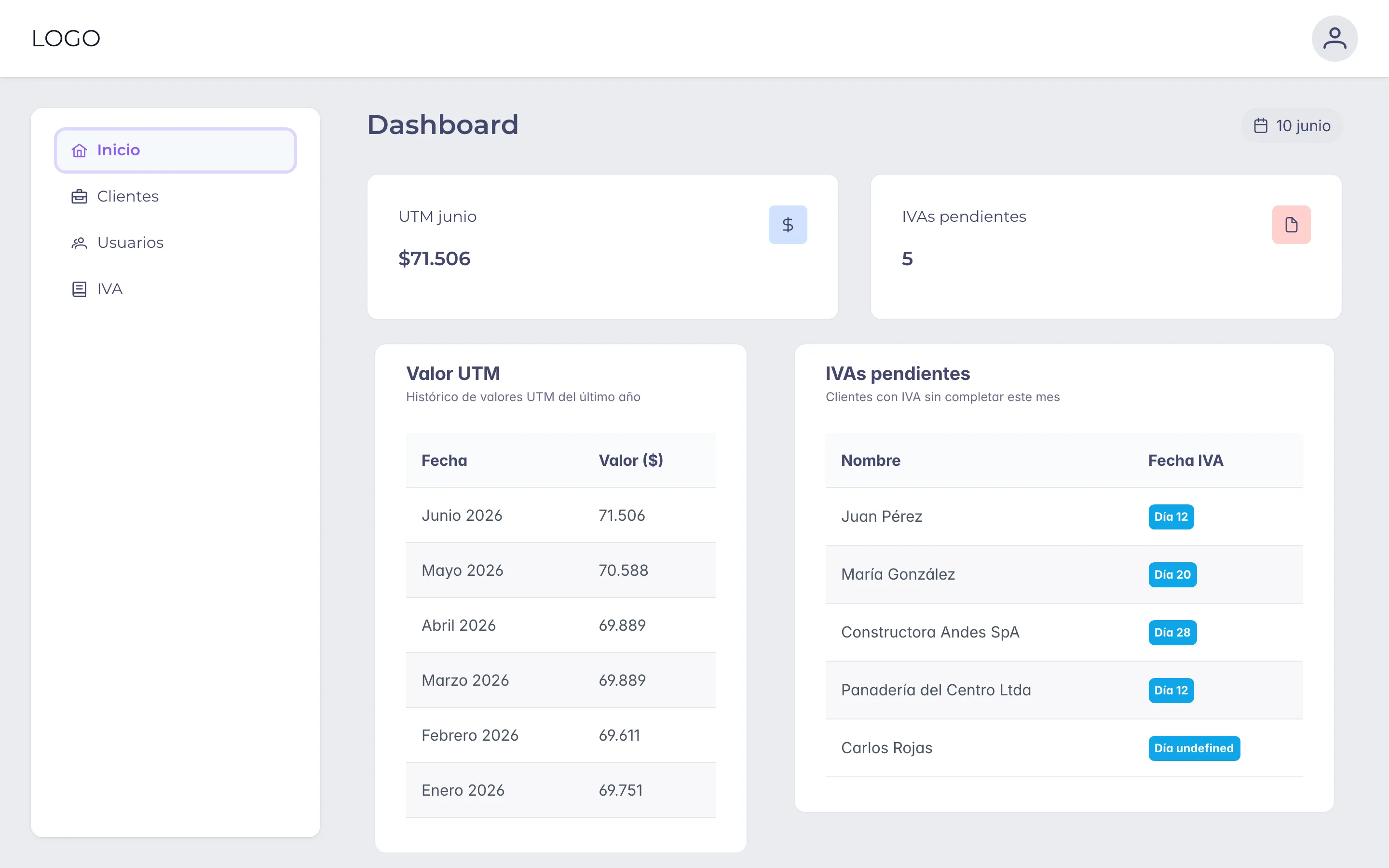Click the Día undefined badge
The width and height of the screenshot is (1389, 868).
click(1194, 748)
